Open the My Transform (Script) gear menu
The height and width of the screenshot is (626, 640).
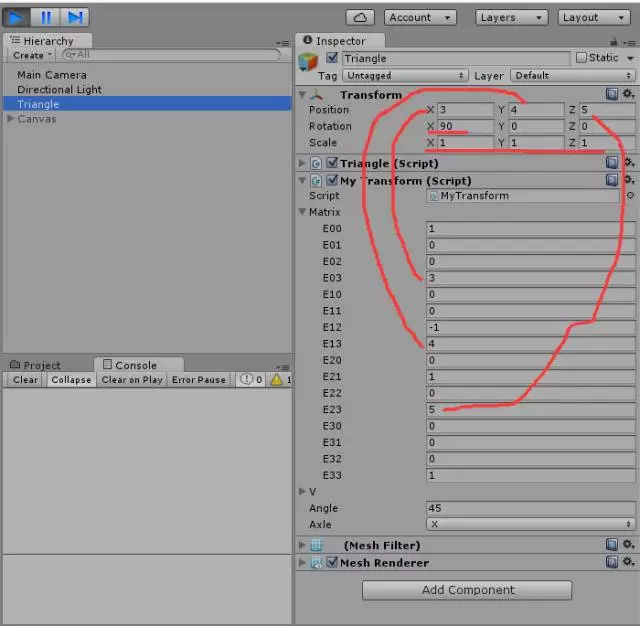pos(629,180)
